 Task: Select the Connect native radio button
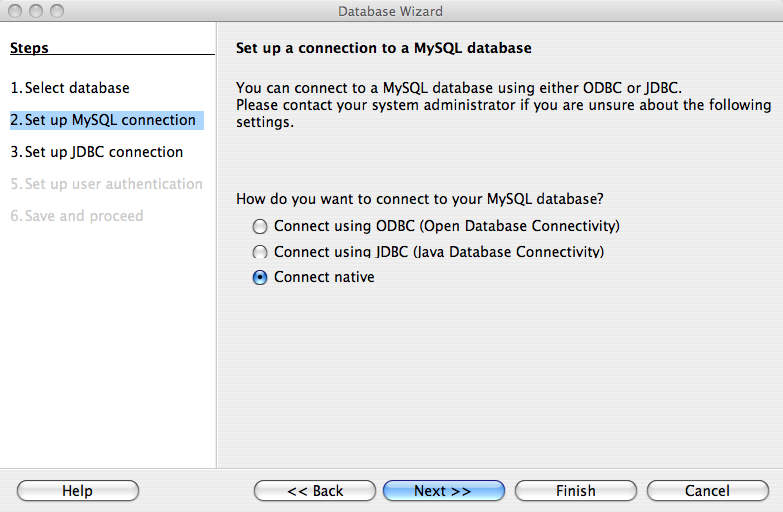[260, 277]
